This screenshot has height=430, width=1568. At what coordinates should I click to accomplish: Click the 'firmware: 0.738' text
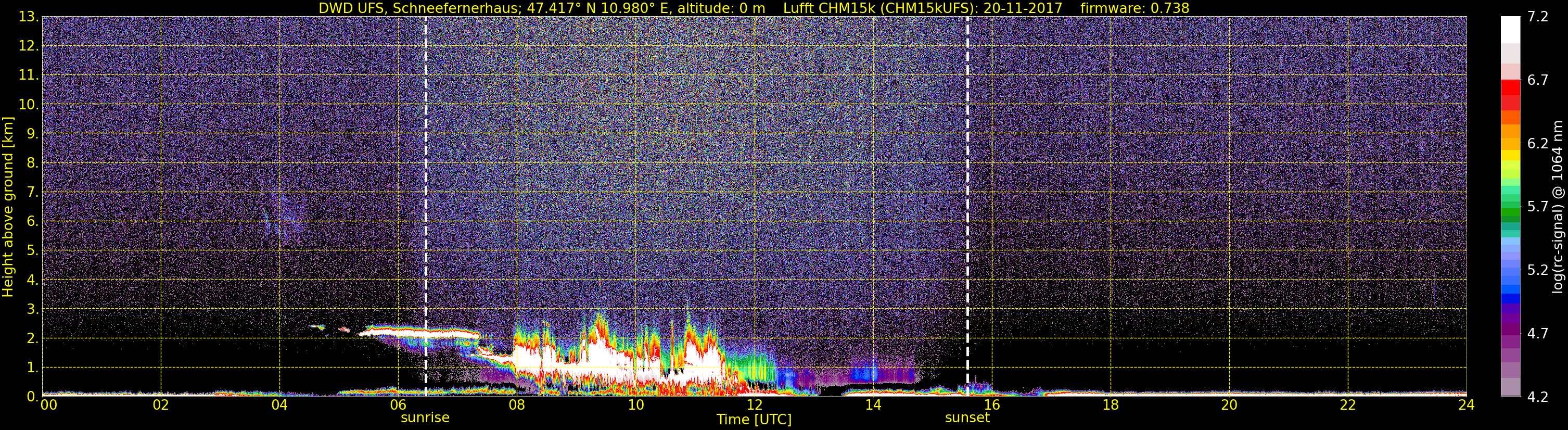coord(1134,8)
